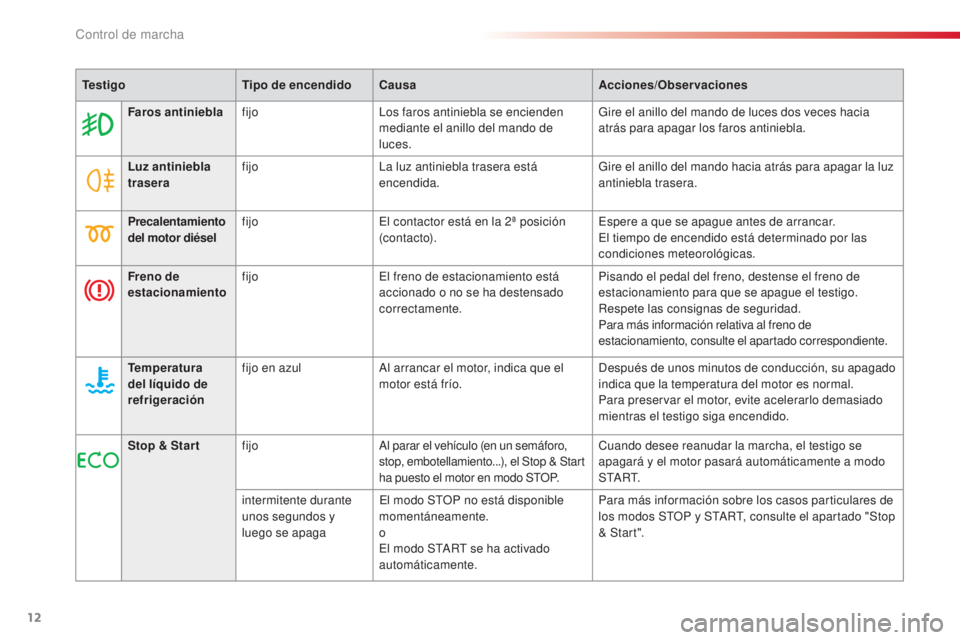The image size is (960, 640).
Task: Click the Tipo de encendido column header
Action: 297,85
